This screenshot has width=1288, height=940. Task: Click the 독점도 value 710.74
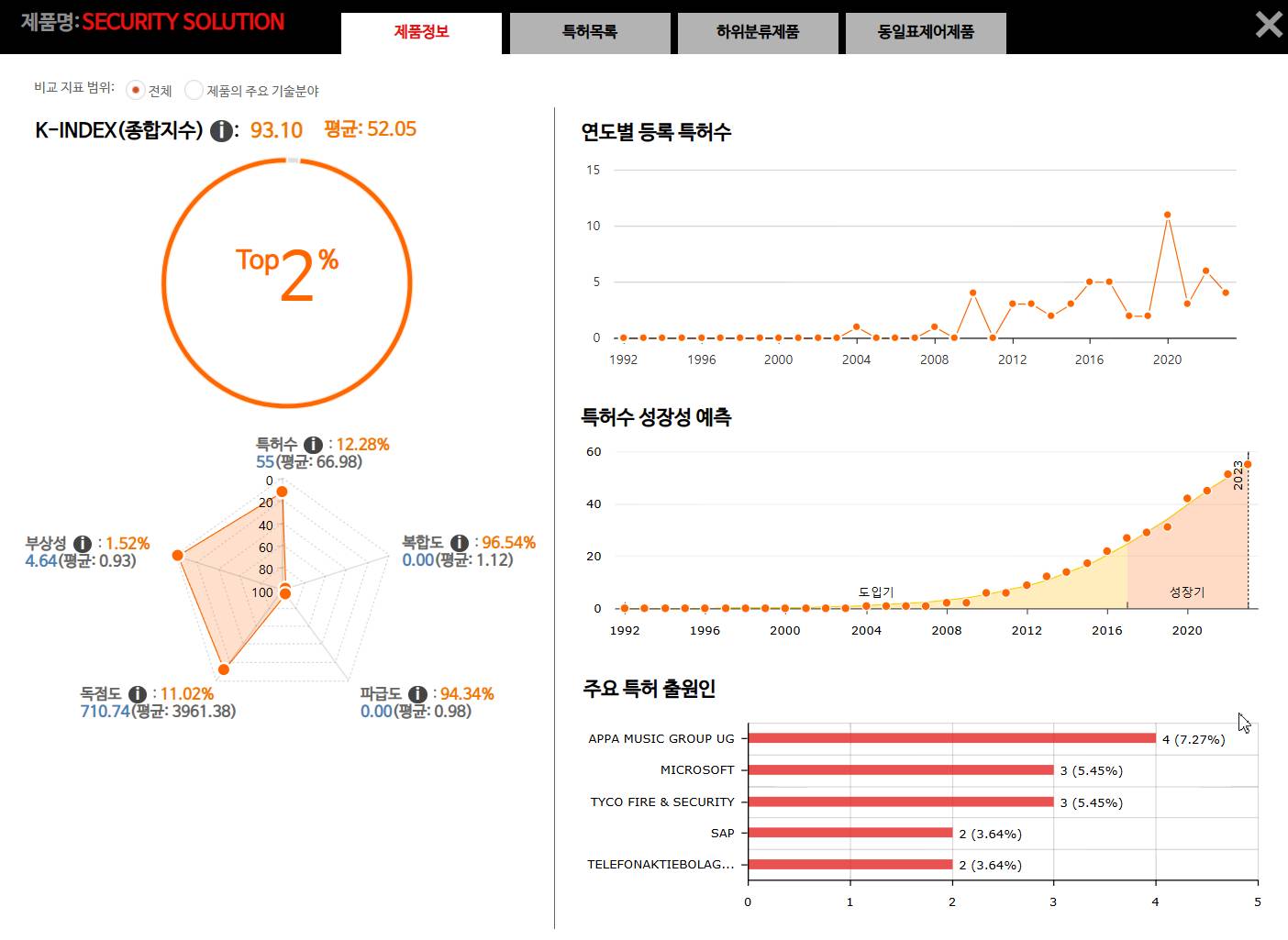click(105, 711)
